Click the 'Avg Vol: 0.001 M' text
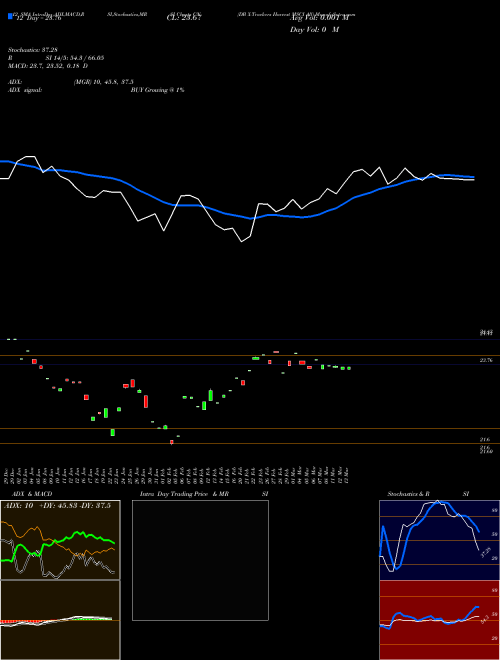 [319, 18]
